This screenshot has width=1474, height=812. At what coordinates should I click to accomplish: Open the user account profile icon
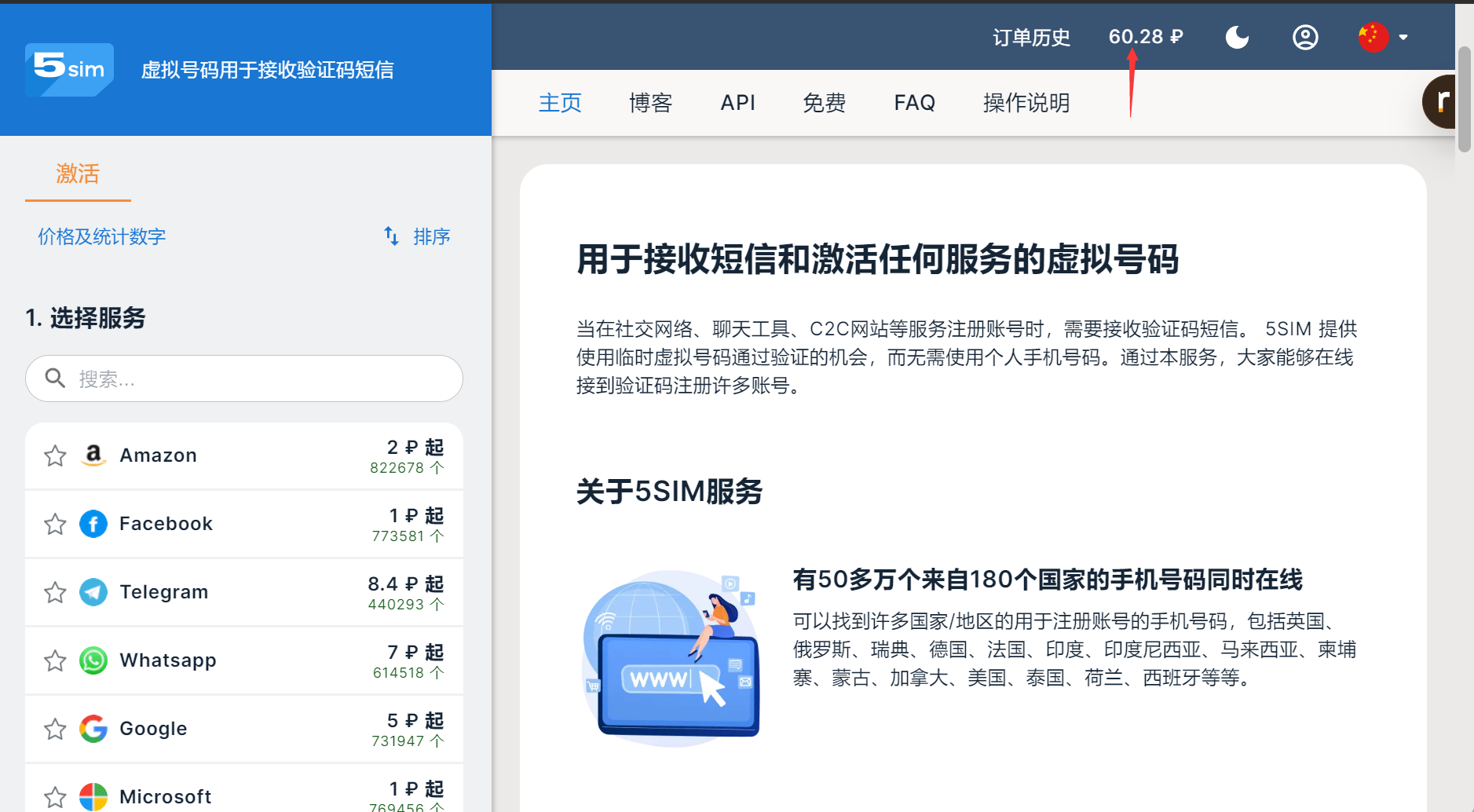[1305, 37]
